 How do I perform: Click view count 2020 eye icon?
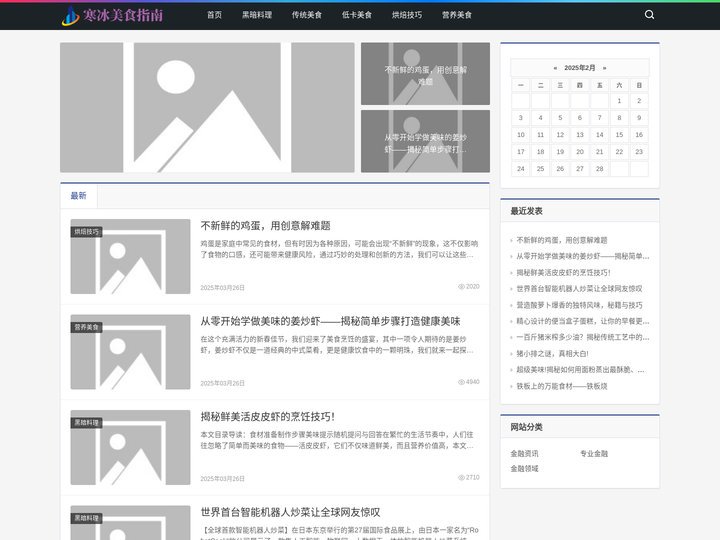tap(461, 287)
